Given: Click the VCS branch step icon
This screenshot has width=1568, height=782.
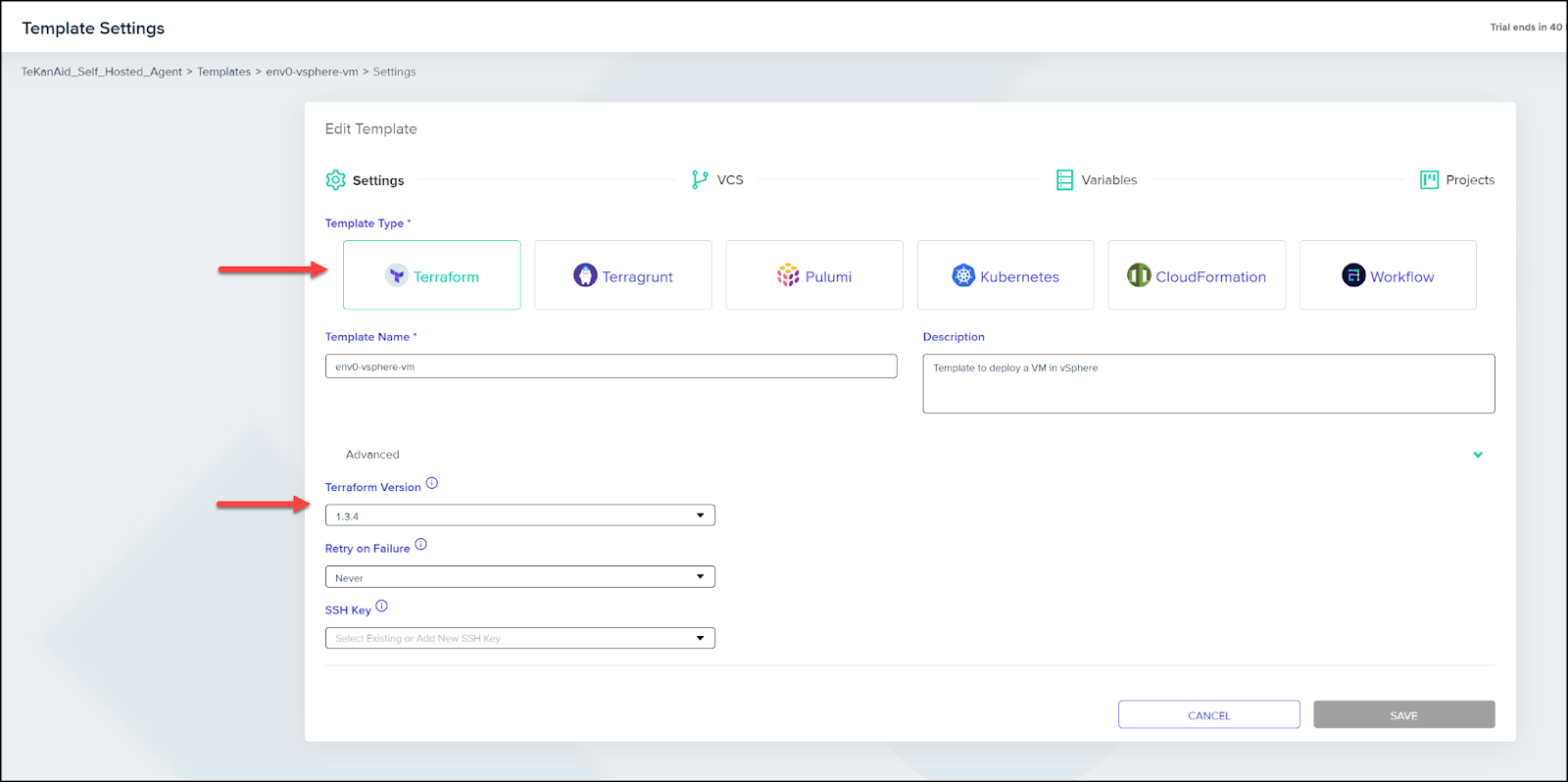Looking at the screenshot, I should pos(700,179).
